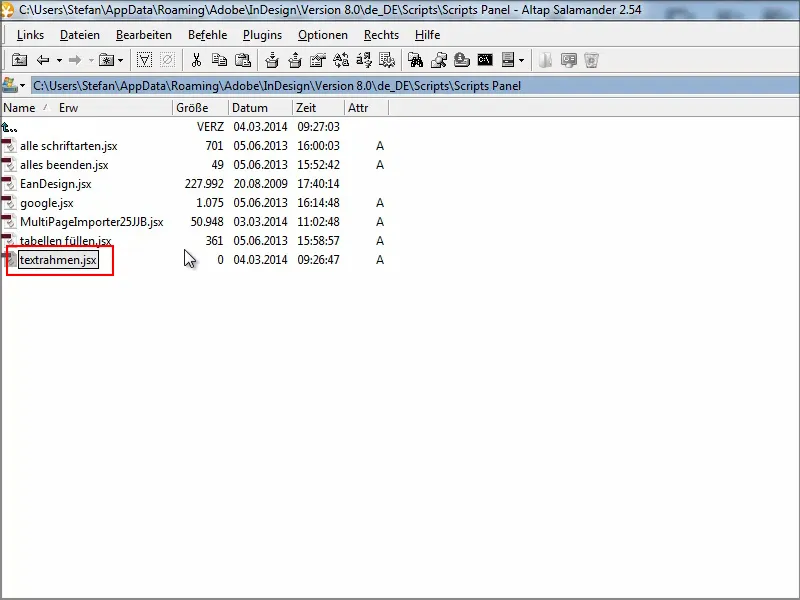Click the greyed recycle bin icon

[591, 60]
